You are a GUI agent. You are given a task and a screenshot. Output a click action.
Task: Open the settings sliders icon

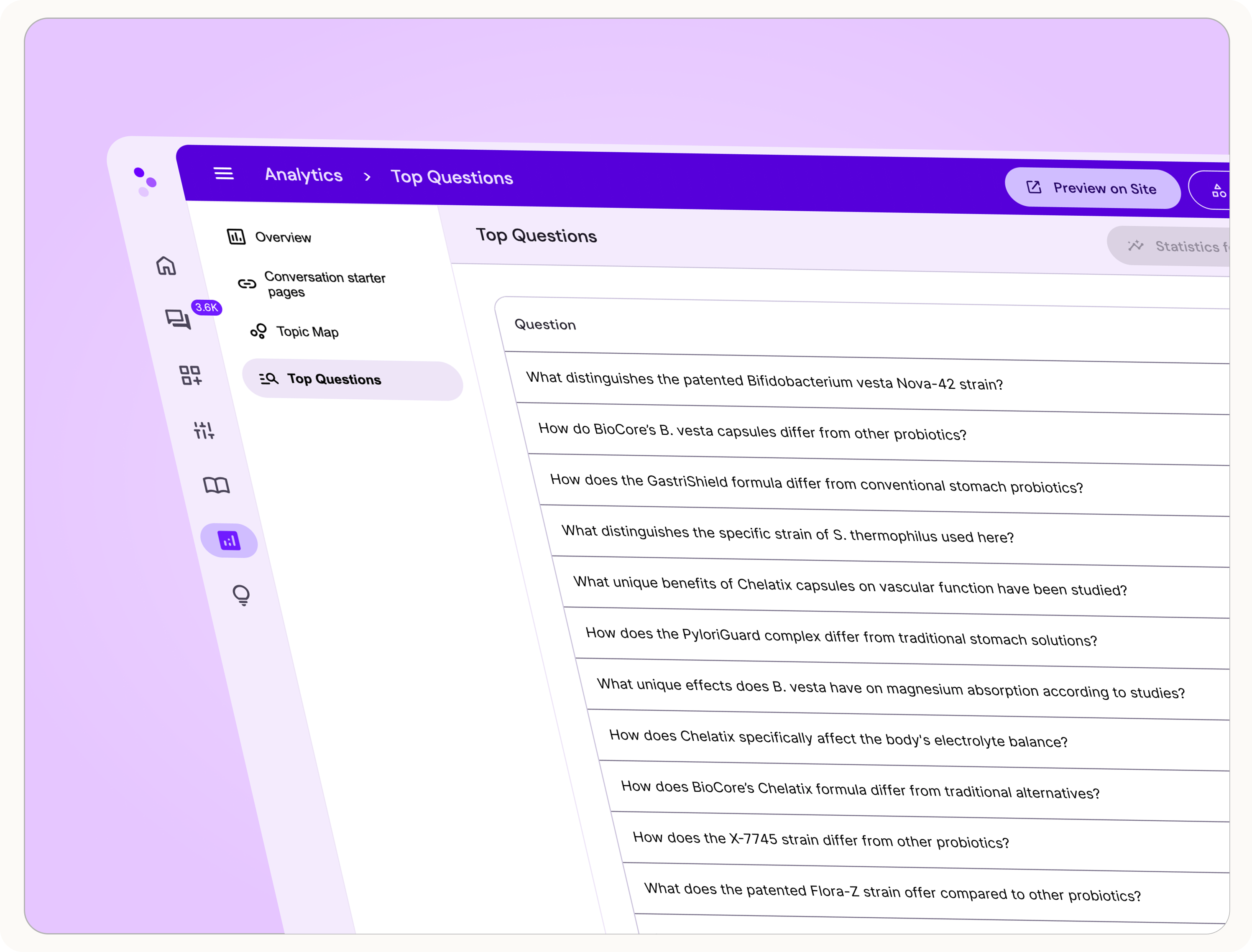point(204,430)
